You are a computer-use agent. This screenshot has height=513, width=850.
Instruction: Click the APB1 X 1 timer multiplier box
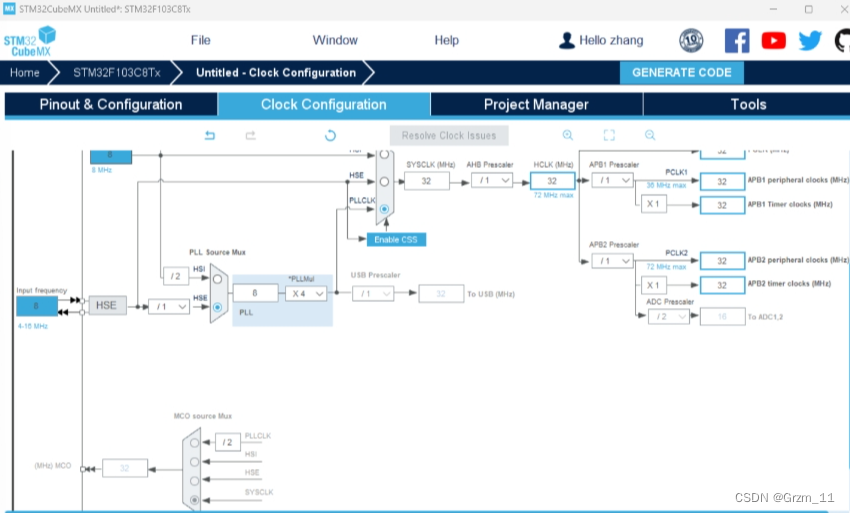pos(653,204)
